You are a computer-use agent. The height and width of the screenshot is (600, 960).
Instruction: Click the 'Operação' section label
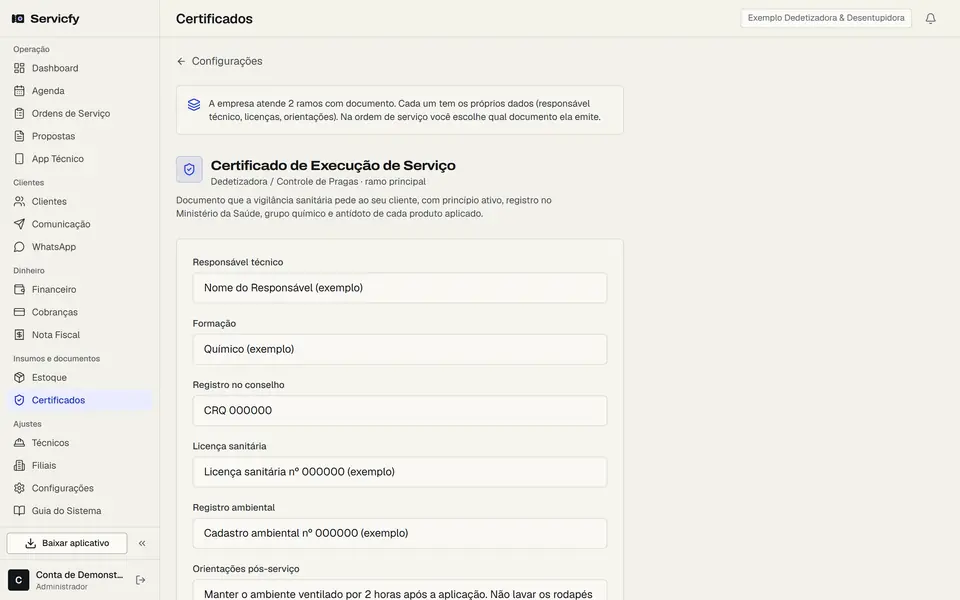(x=31, y=49)
